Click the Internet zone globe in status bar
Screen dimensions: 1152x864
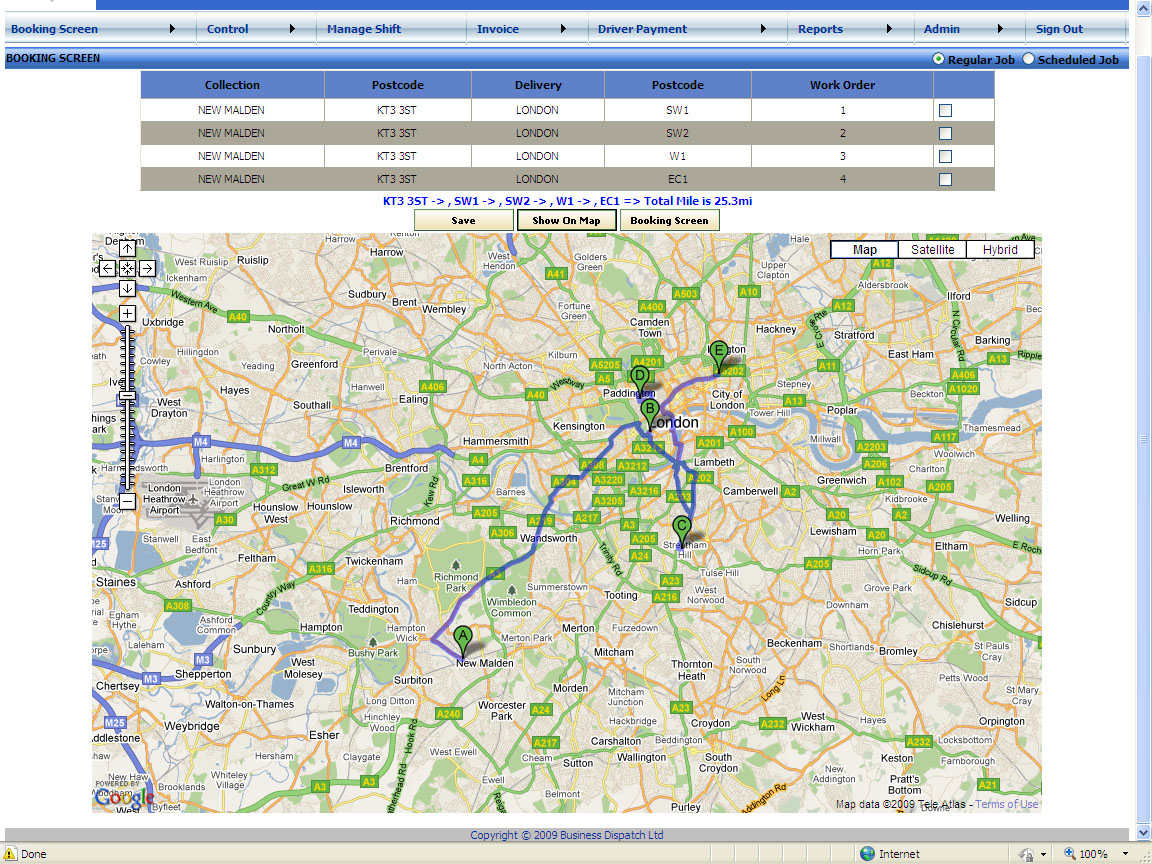point(868,854)
